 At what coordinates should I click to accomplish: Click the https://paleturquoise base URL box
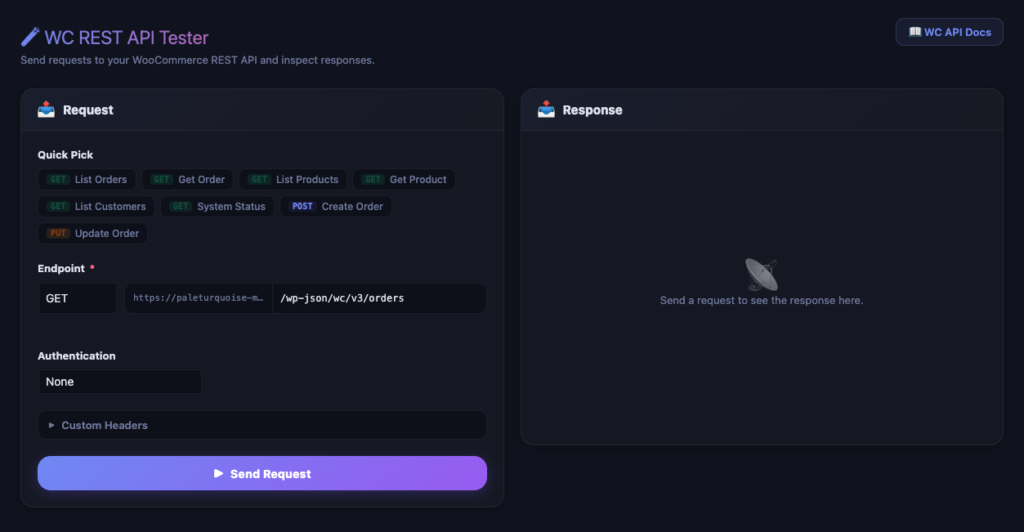click(199, 298)
